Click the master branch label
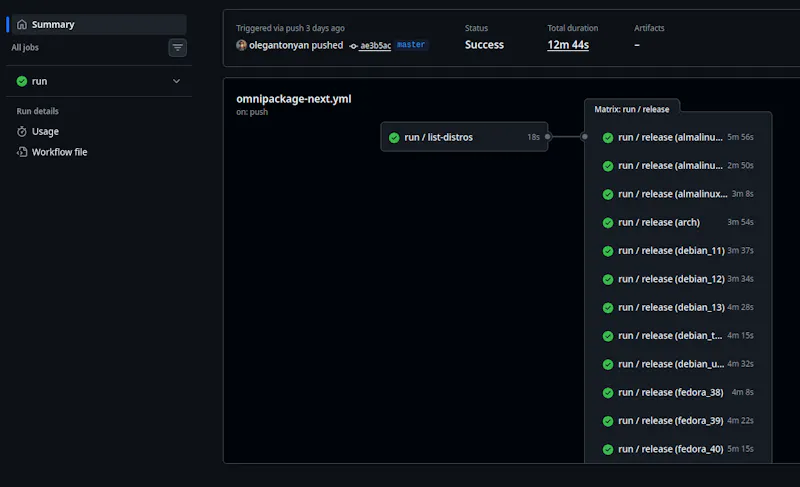This screenshot has height=487, width=800. pyautogui.click(x=411, y=45)
